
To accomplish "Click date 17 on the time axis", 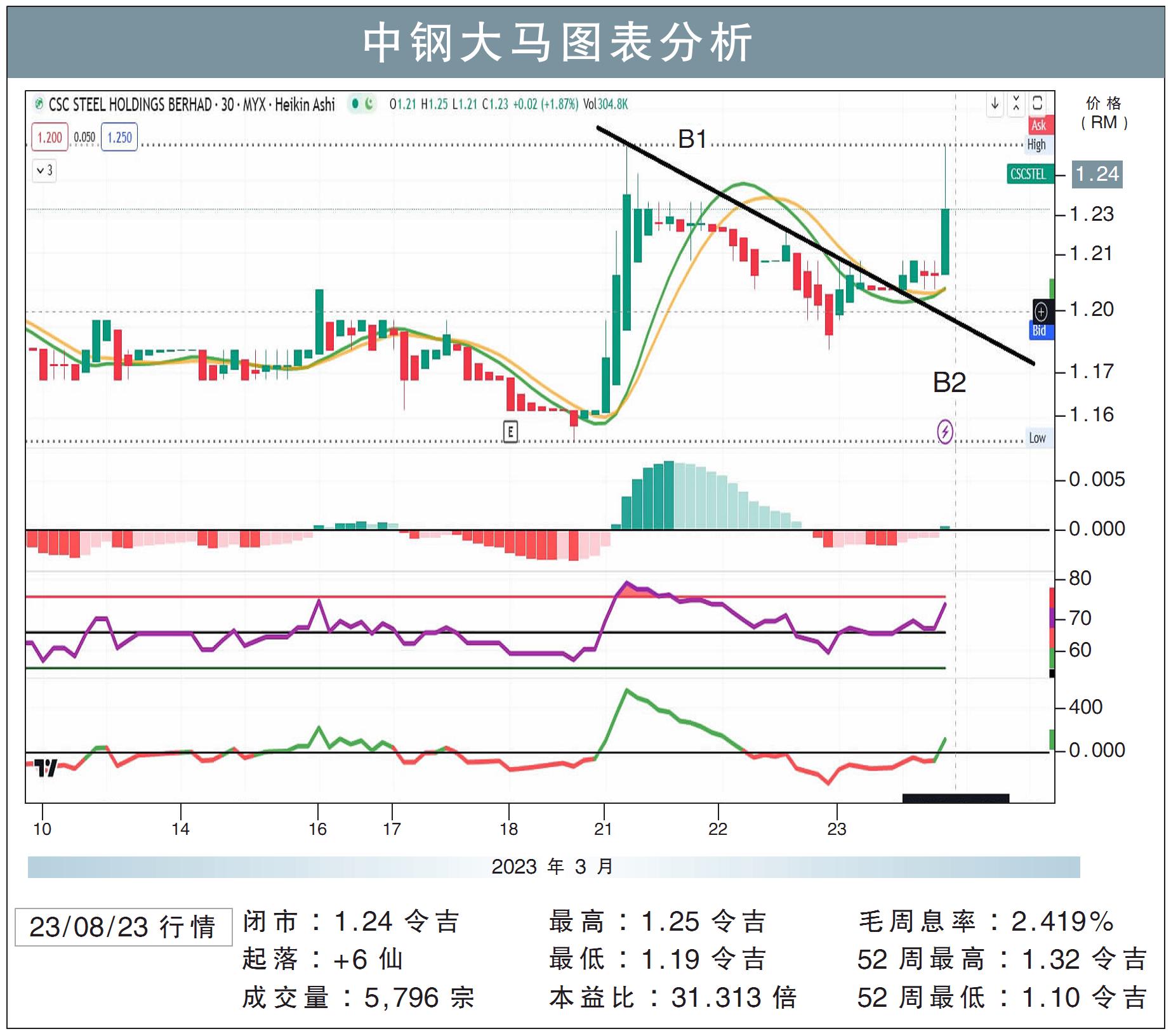I will 392,829.
